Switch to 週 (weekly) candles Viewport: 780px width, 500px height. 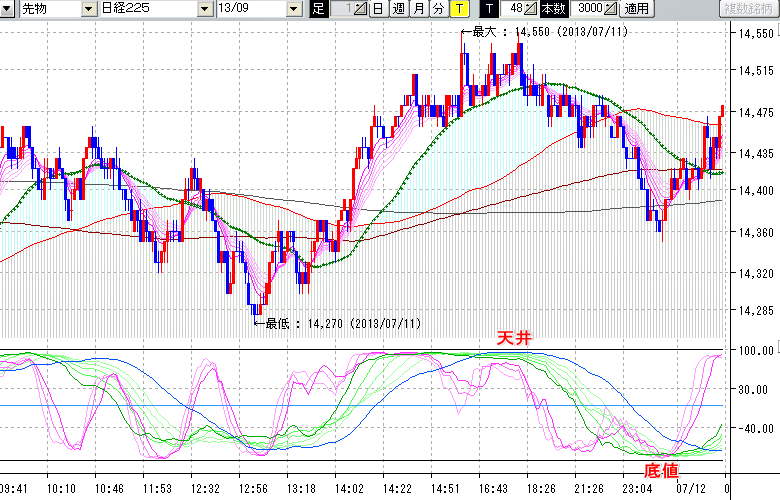point(399,9)
